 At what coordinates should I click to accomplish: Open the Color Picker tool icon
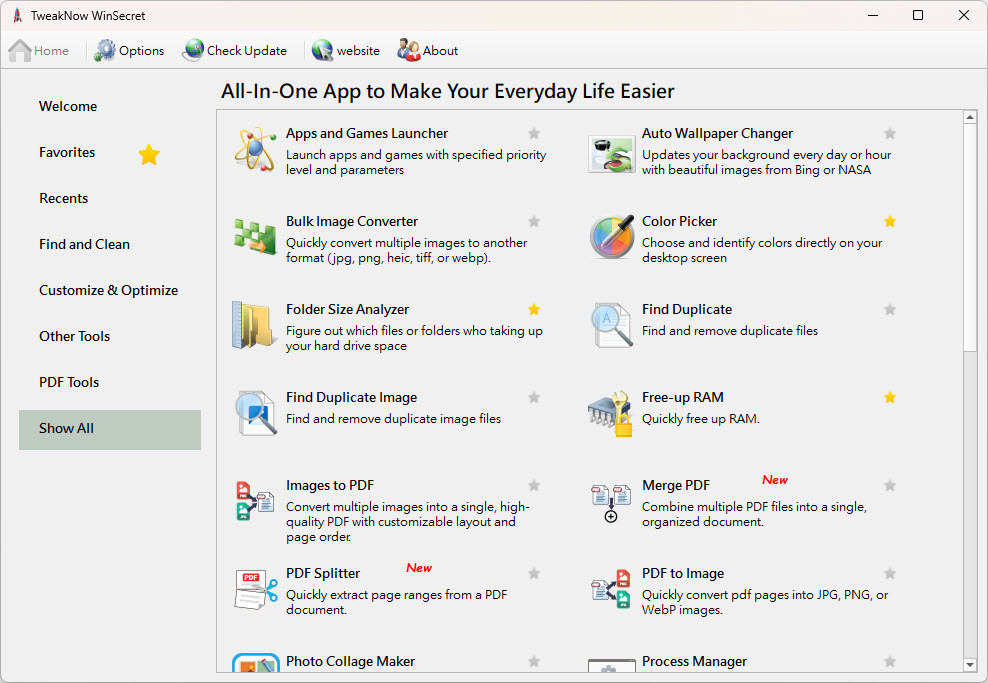[x=611, y=238]
